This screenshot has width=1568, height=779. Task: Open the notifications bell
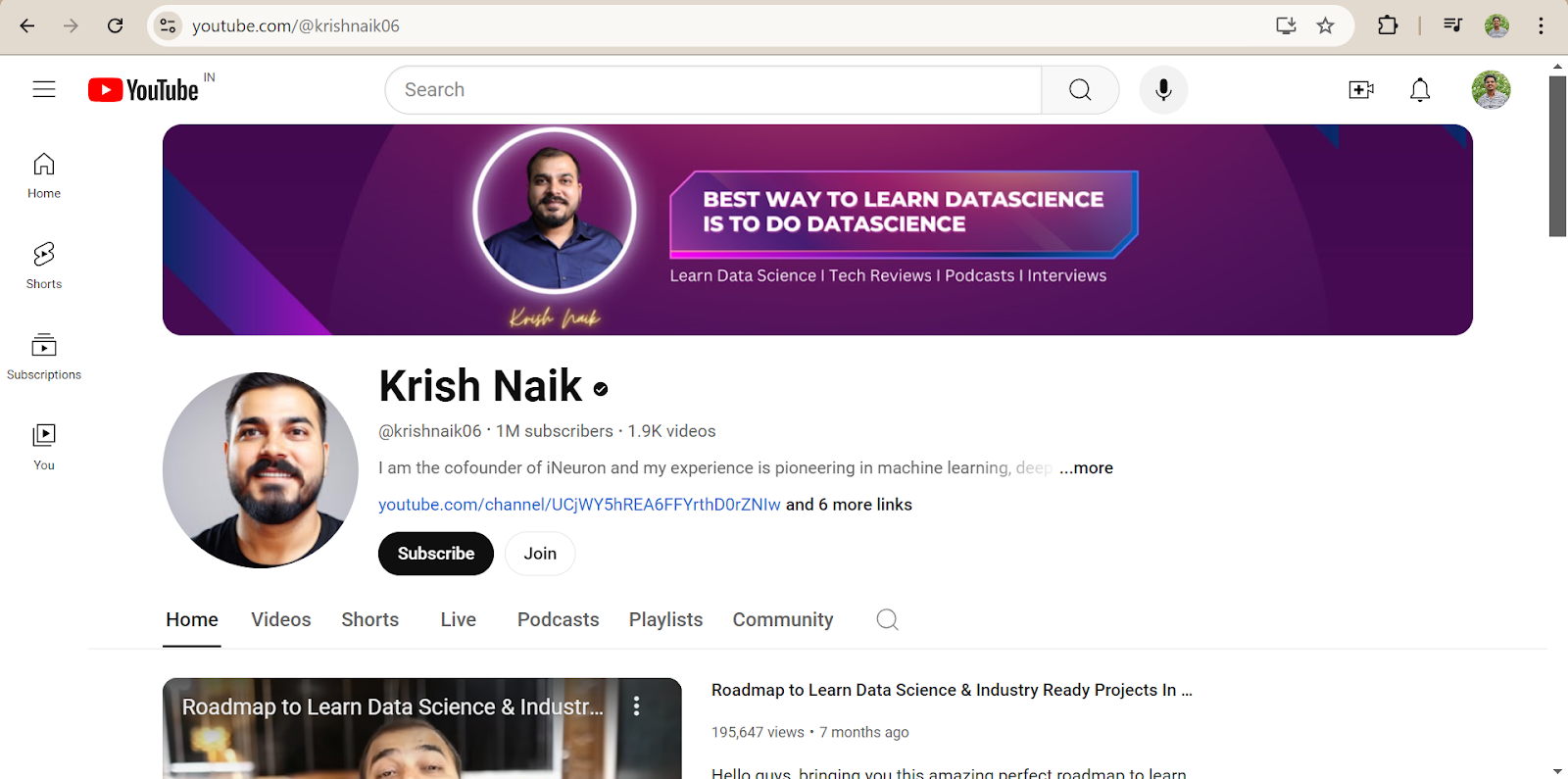pyautogui.click(x=1420, y=90)
